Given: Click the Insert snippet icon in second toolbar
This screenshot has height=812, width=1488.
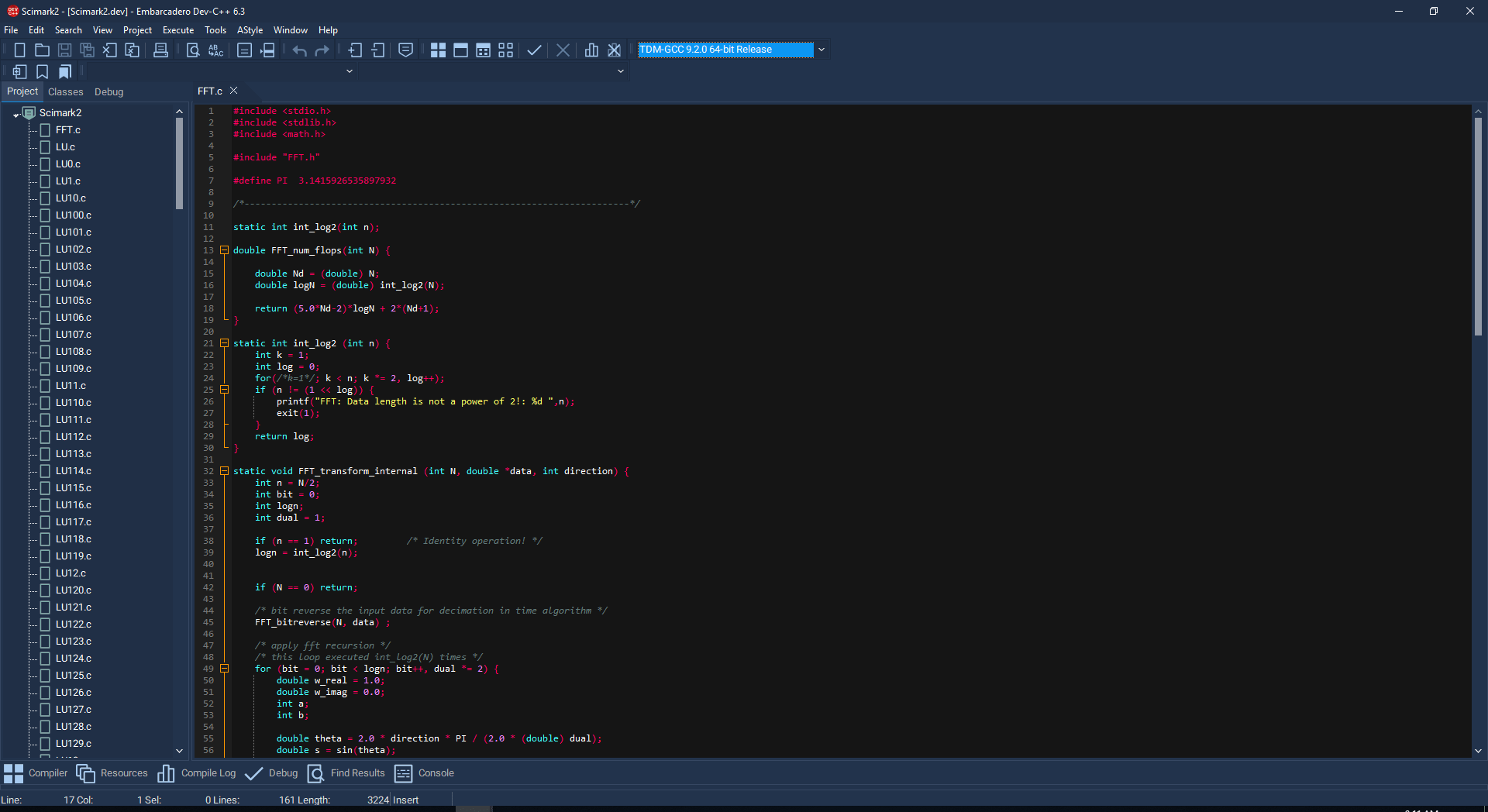Looking at the screenshot, I should tap(20, 71).
